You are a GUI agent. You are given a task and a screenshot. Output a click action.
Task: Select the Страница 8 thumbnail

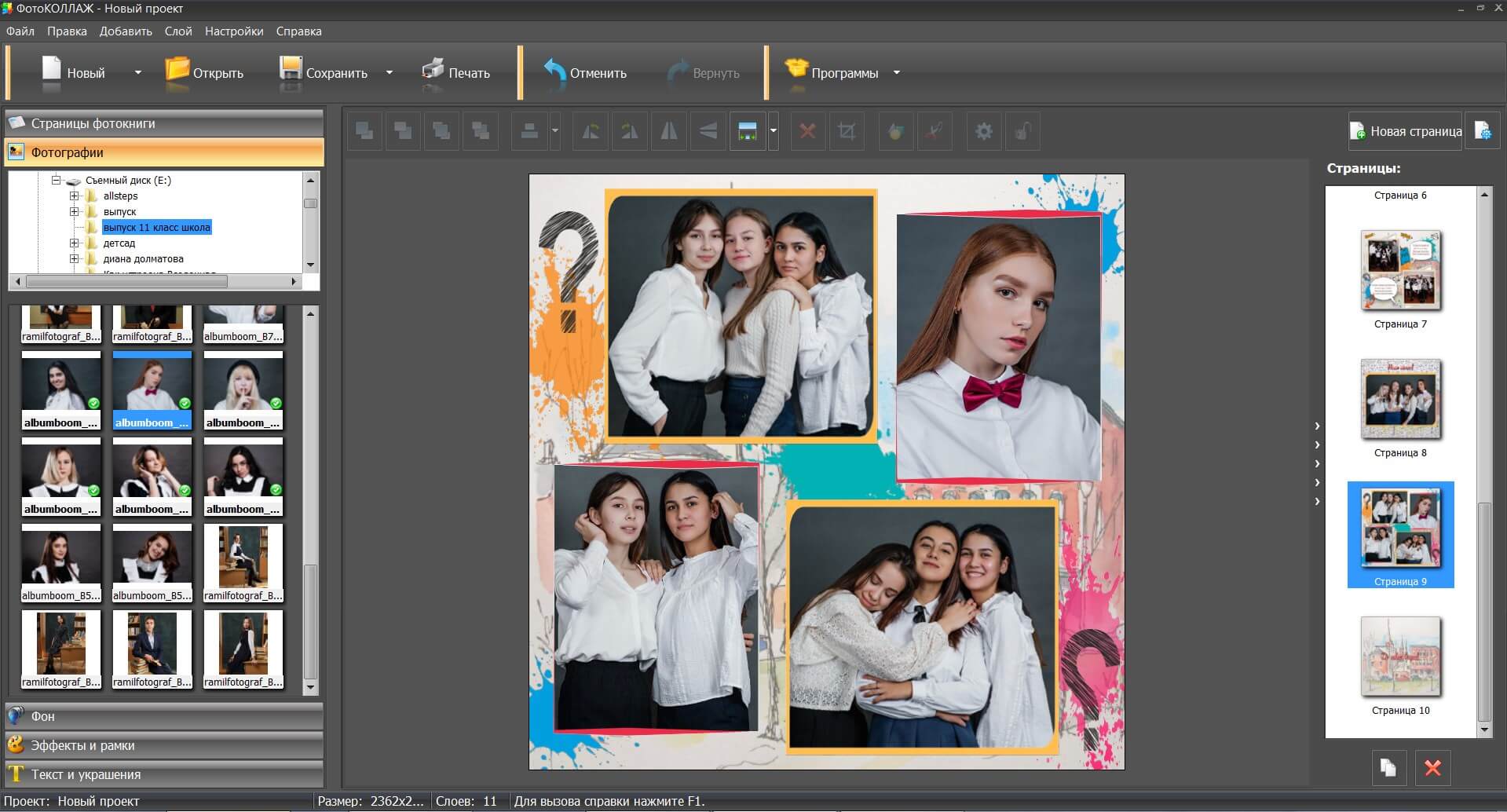tap(1400, 399)
